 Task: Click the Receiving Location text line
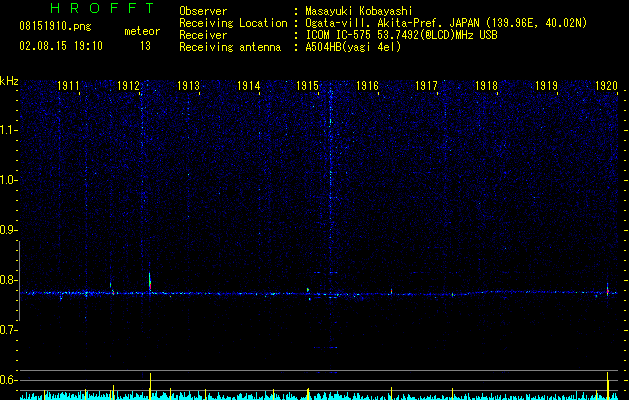tap(383, 23)
